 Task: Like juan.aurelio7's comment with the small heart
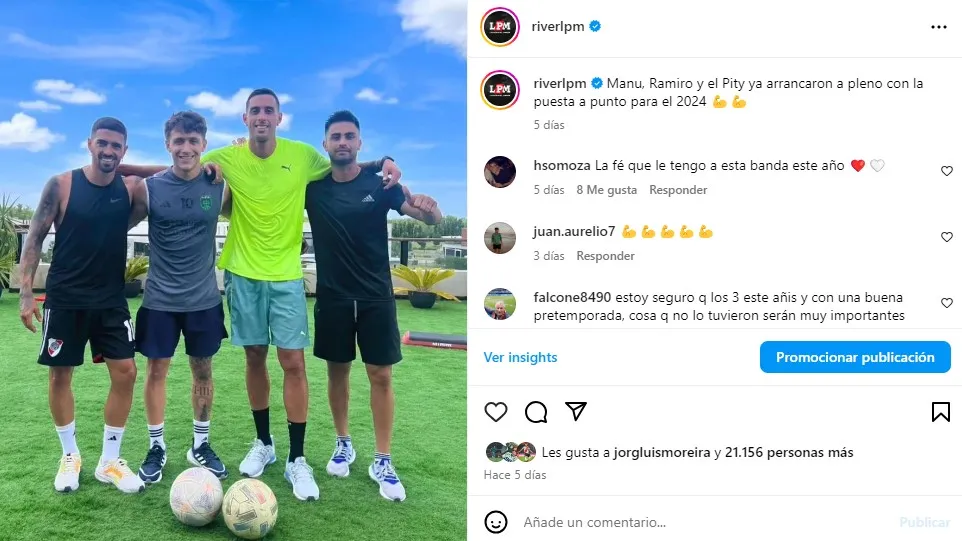click(947, 237)
